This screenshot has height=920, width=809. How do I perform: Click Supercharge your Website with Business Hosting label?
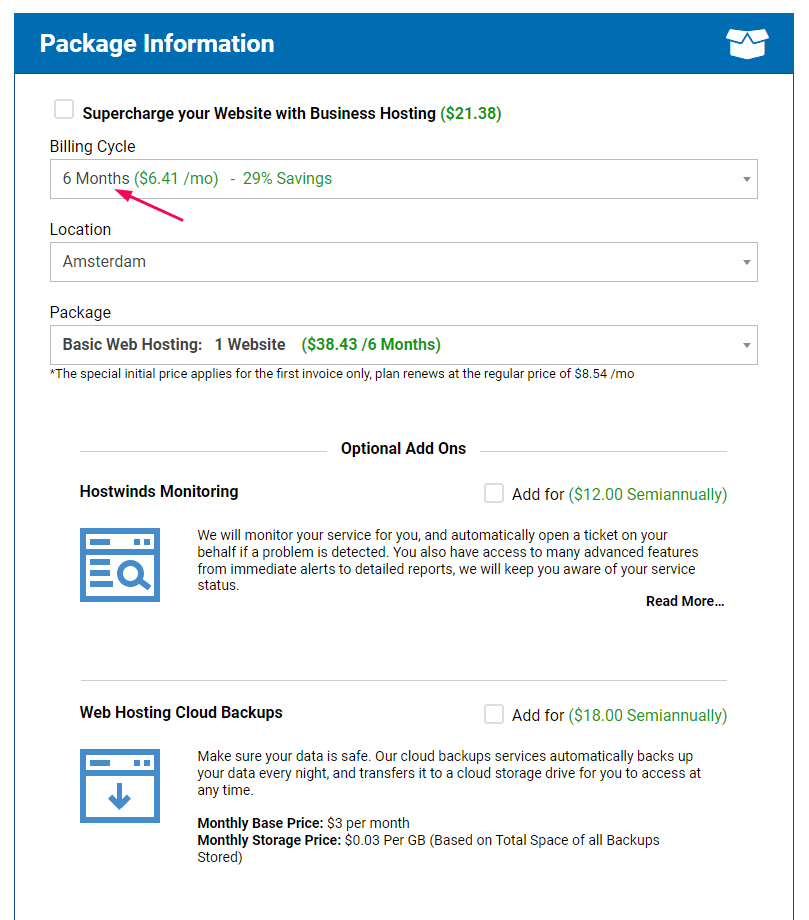pos(259,113)
